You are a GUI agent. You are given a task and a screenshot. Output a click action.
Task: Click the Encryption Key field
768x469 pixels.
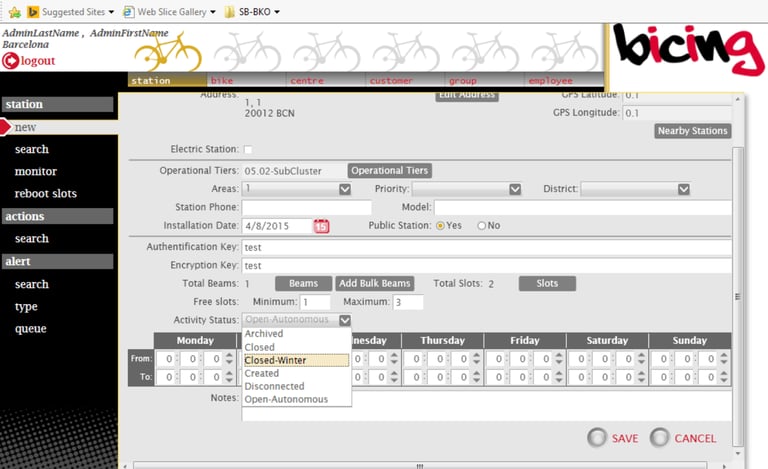487,266
